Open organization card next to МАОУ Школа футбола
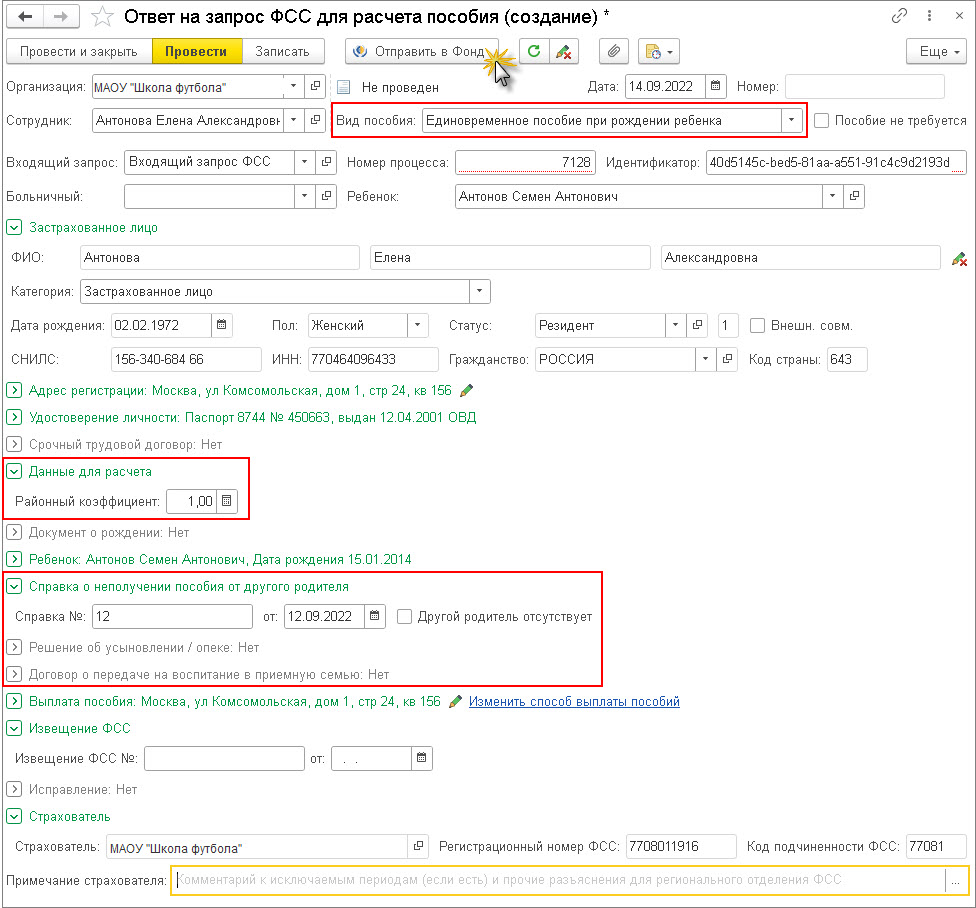Image resolution: width=976 pixels, height=908 pixels. click(316, 86)
